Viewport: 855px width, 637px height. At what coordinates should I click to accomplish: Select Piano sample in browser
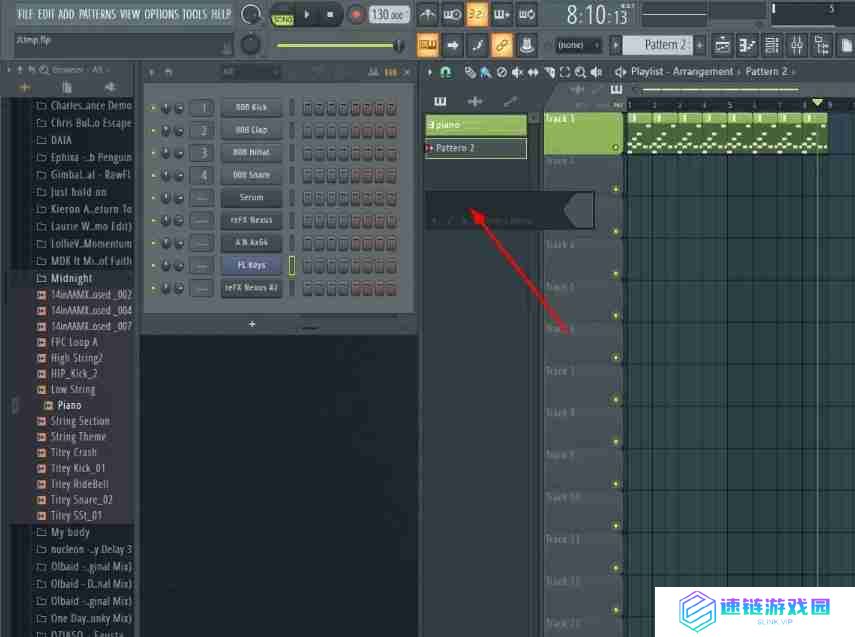(69, 405)
